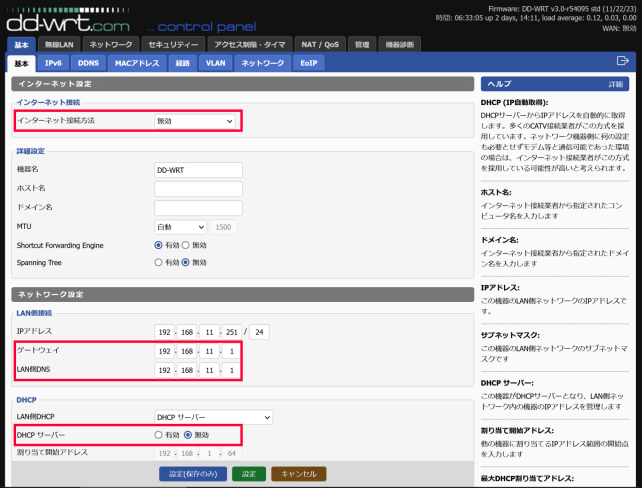Click the subnet prefix 24 field

point(259,332)
